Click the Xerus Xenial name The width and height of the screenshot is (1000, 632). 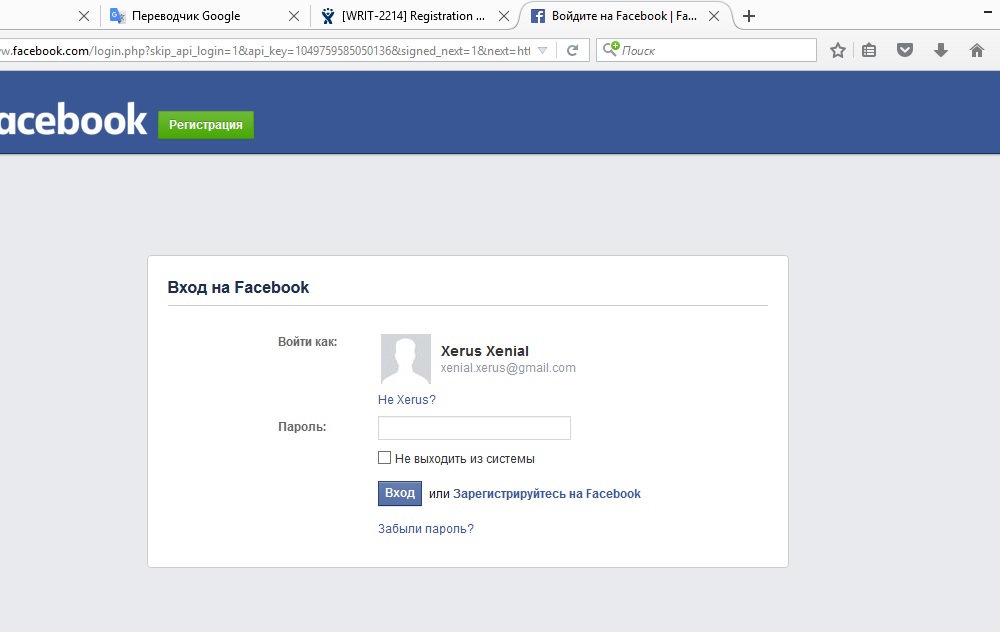click(x=485, y=351)
